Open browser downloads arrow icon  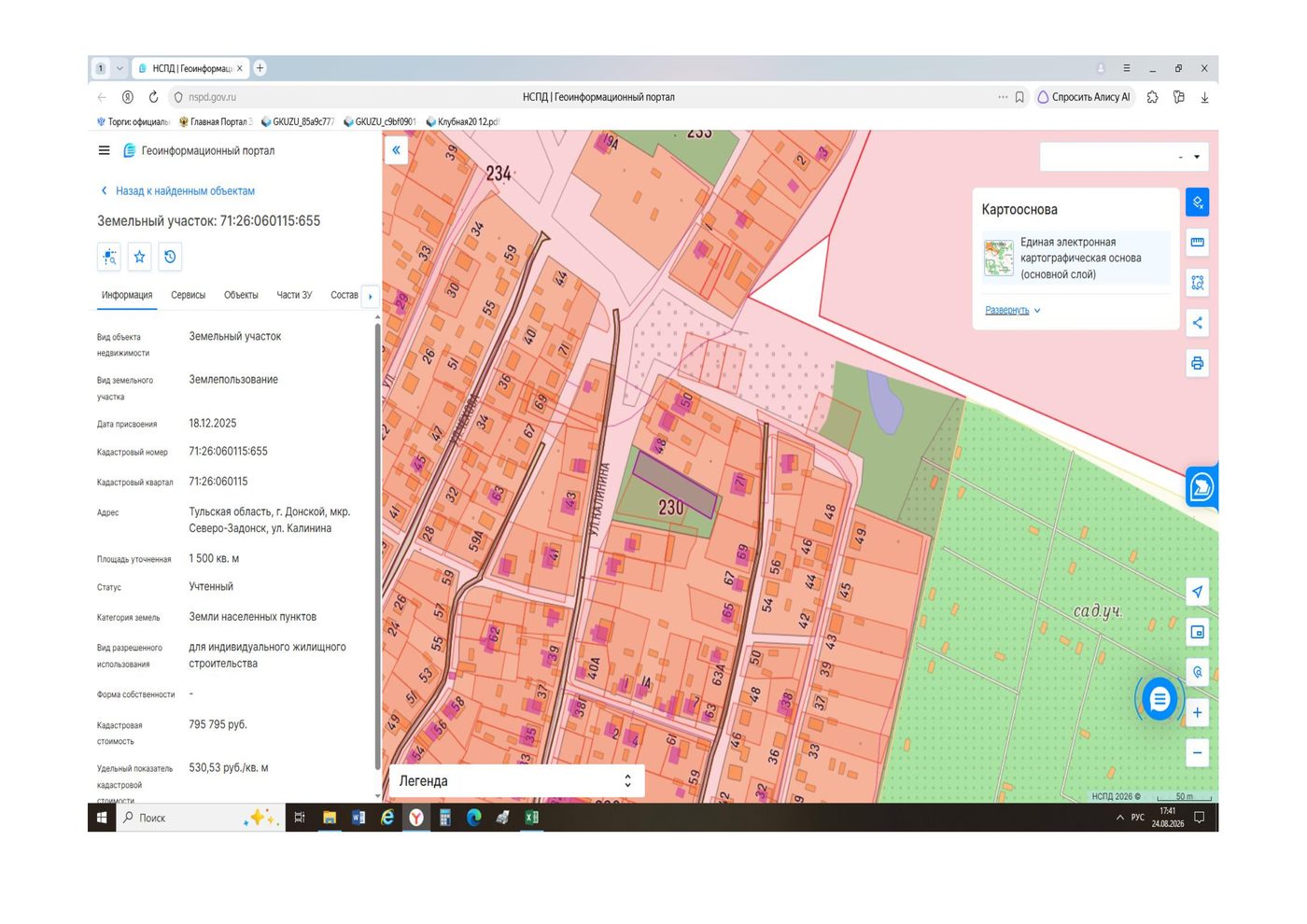coord(1204,97)
